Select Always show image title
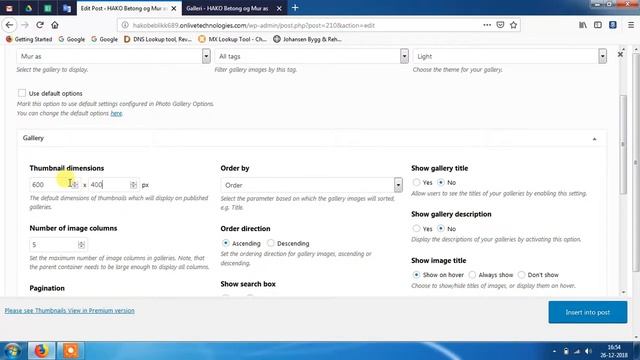 click(x=472, y=275)
